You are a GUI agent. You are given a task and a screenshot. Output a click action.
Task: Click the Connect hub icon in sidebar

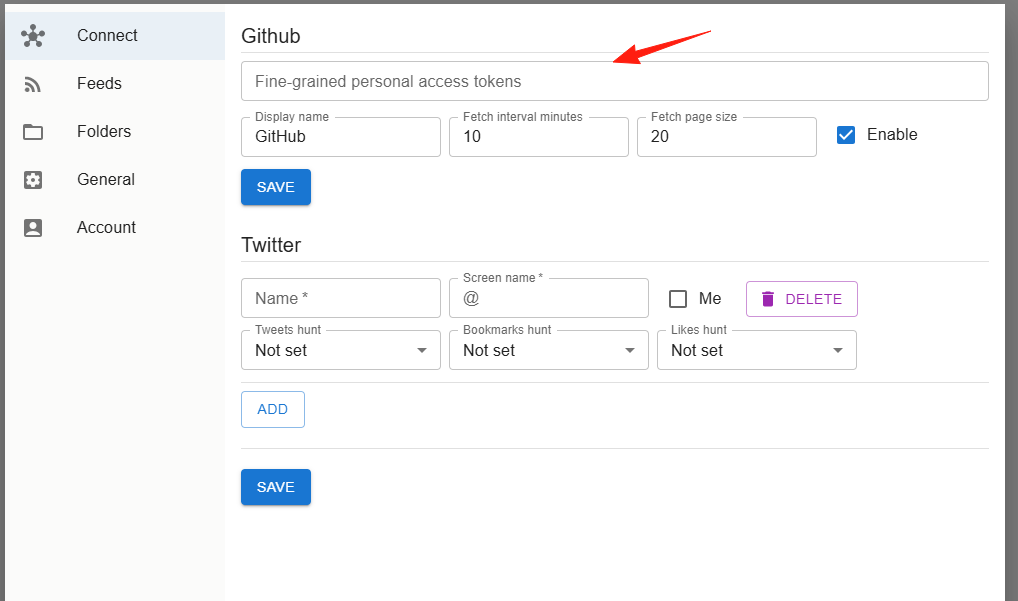32,36
